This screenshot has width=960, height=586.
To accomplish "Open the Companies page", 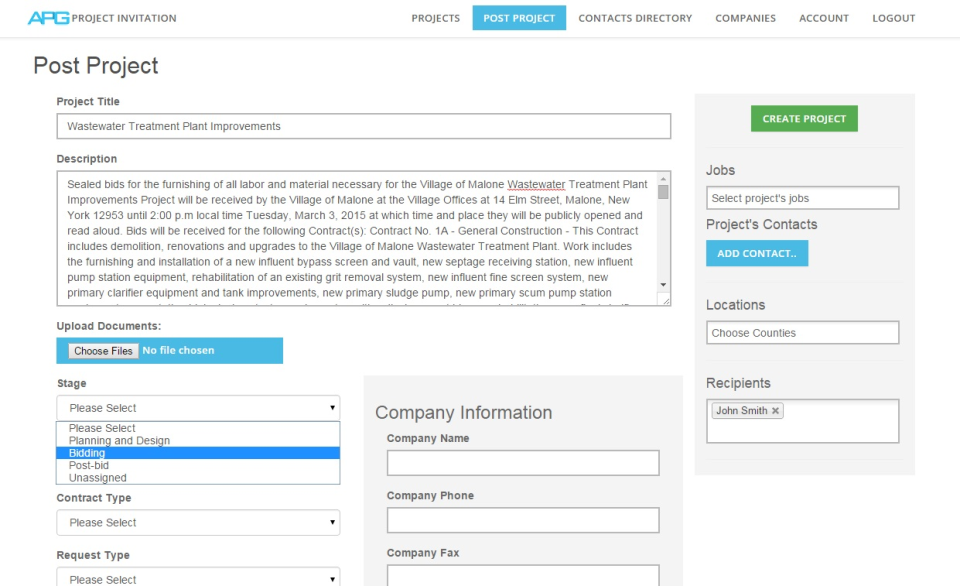I will (x=745, y=18).
